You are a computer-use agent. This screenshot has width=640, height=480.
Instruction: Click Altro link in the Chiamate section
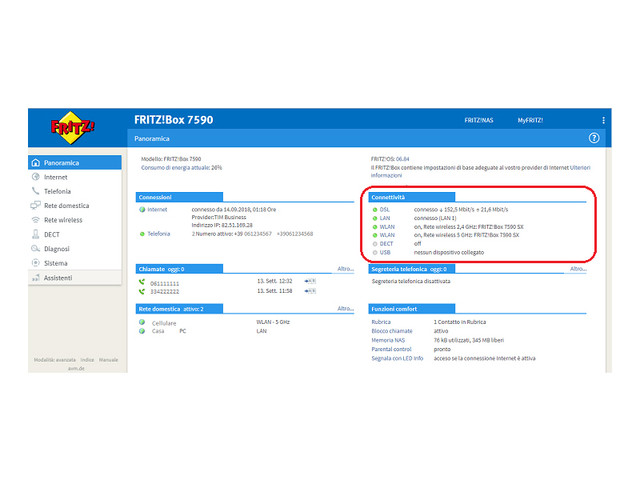pyautogui.click(x=345, y=269)
